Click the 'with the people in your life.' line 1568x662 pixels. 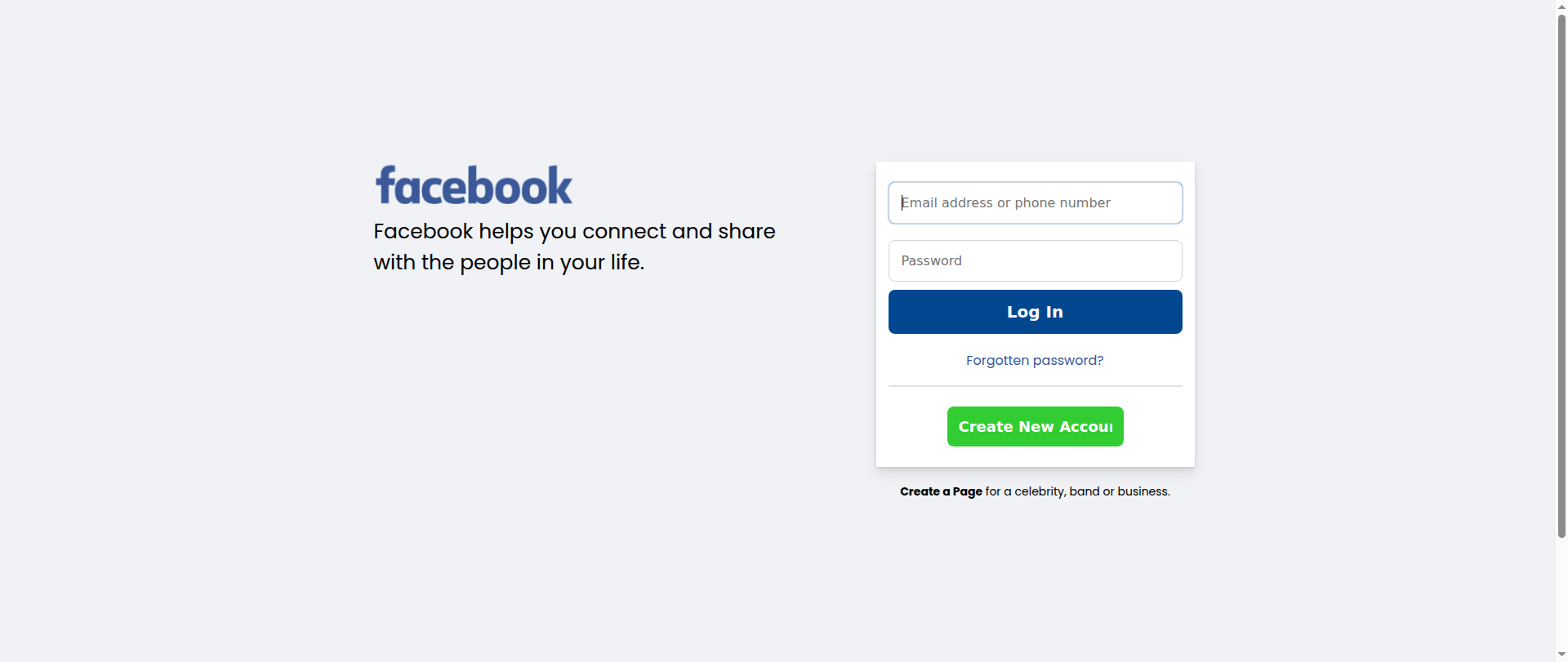(x=509, y=262)
